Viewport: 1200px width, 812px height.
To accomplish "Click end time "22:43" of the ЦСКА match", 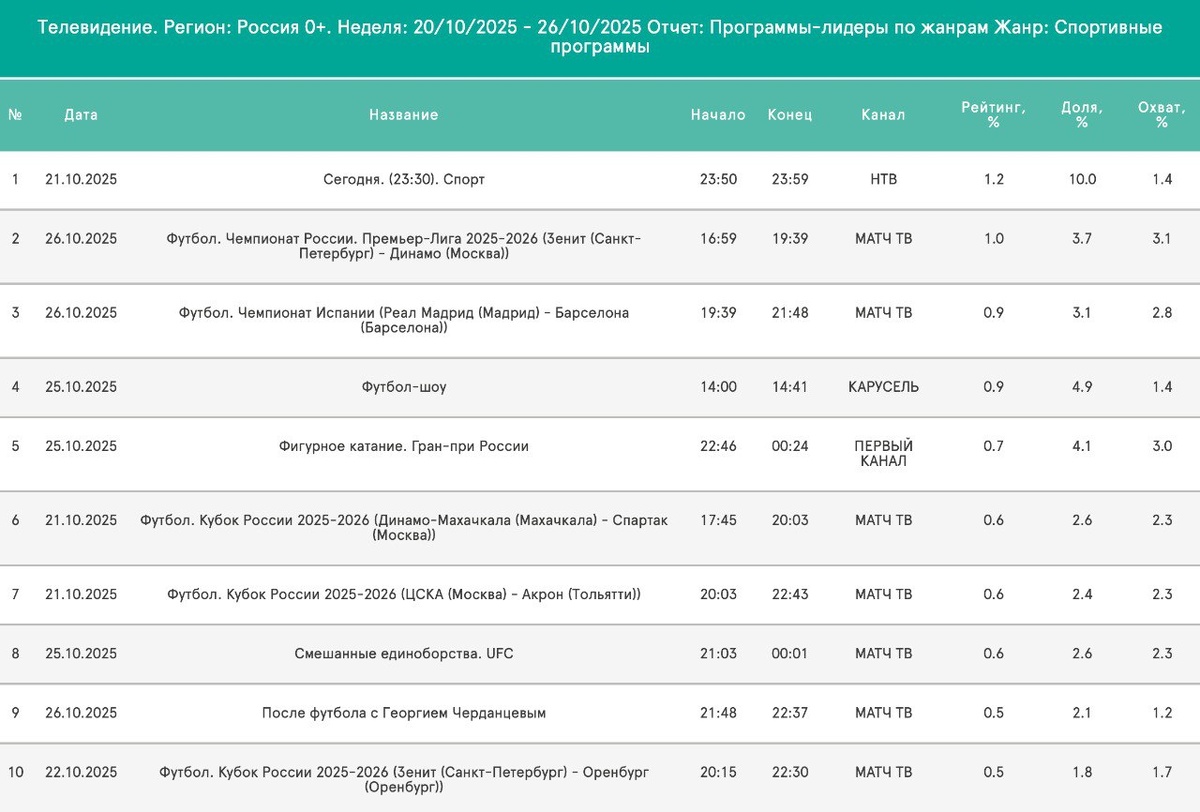I will coord(790,595).
